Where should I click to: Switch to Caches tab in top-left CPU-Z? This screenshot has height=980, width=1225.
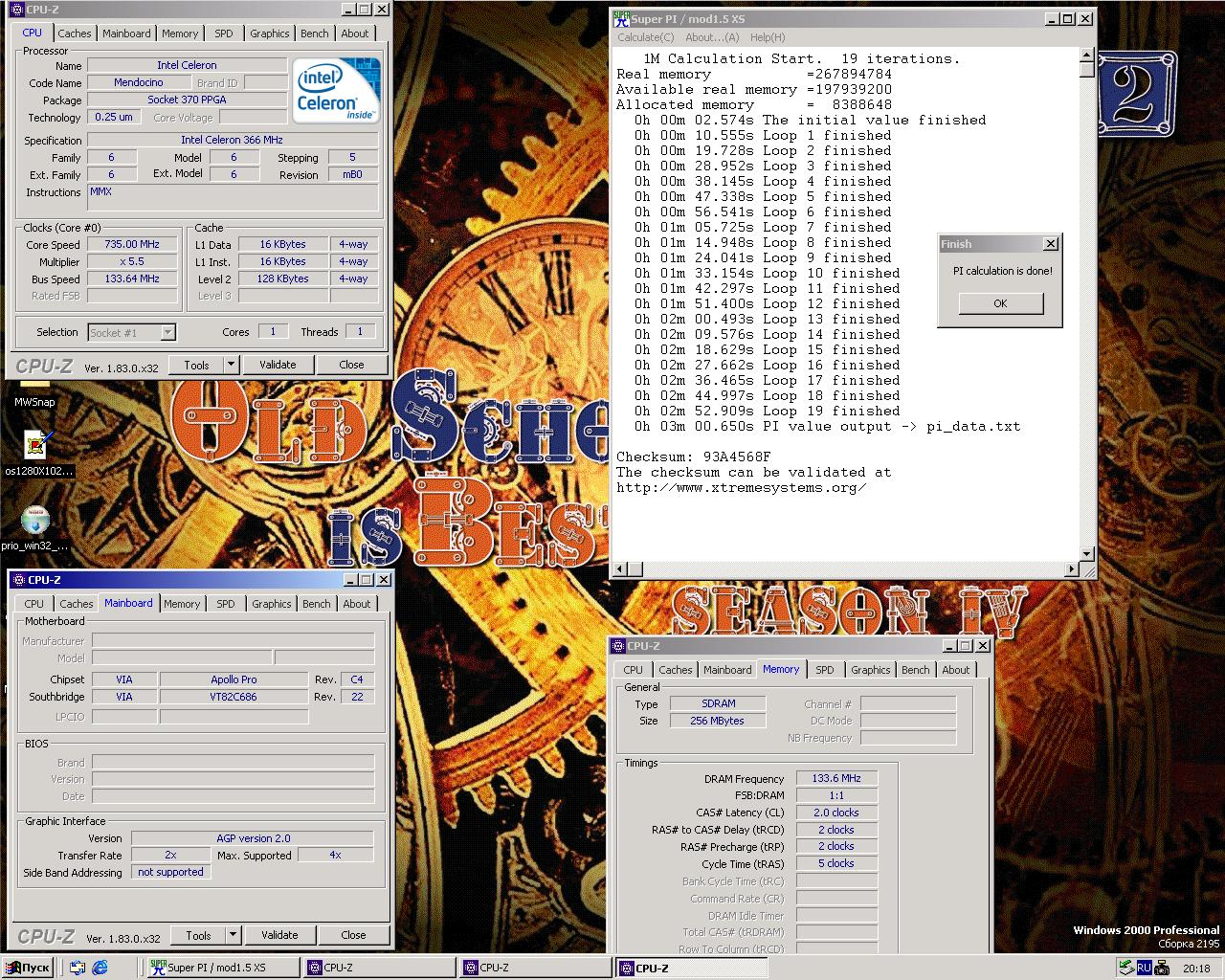click(x=74, y=33)
